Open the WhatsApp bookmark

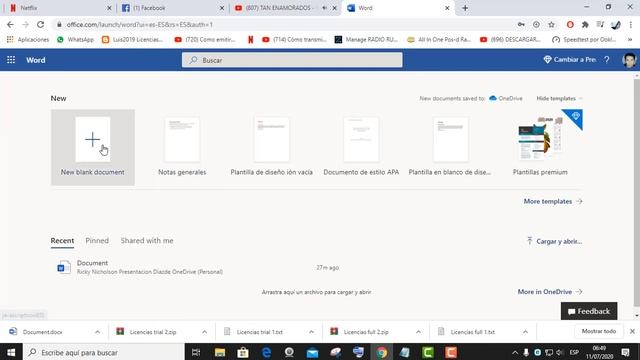76,40
